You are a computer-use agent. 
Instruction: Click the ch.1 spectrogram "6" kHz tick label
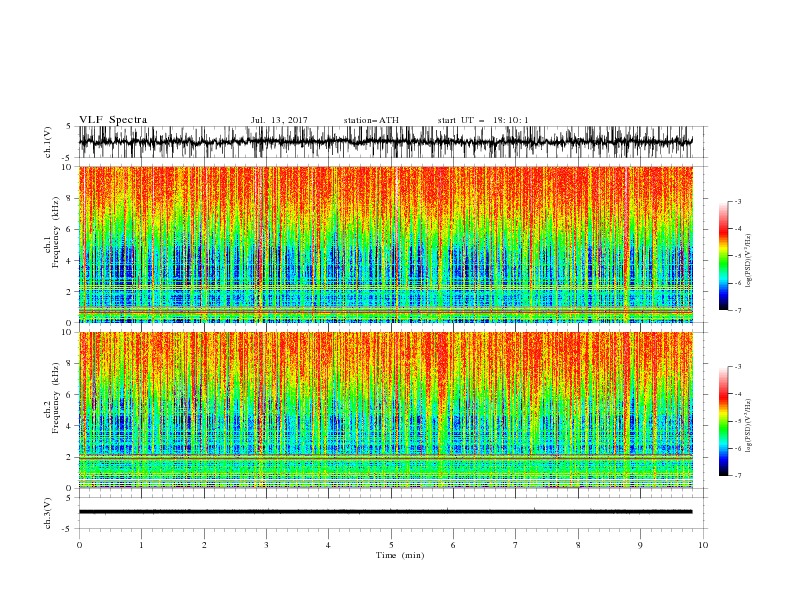coord(69,230)
